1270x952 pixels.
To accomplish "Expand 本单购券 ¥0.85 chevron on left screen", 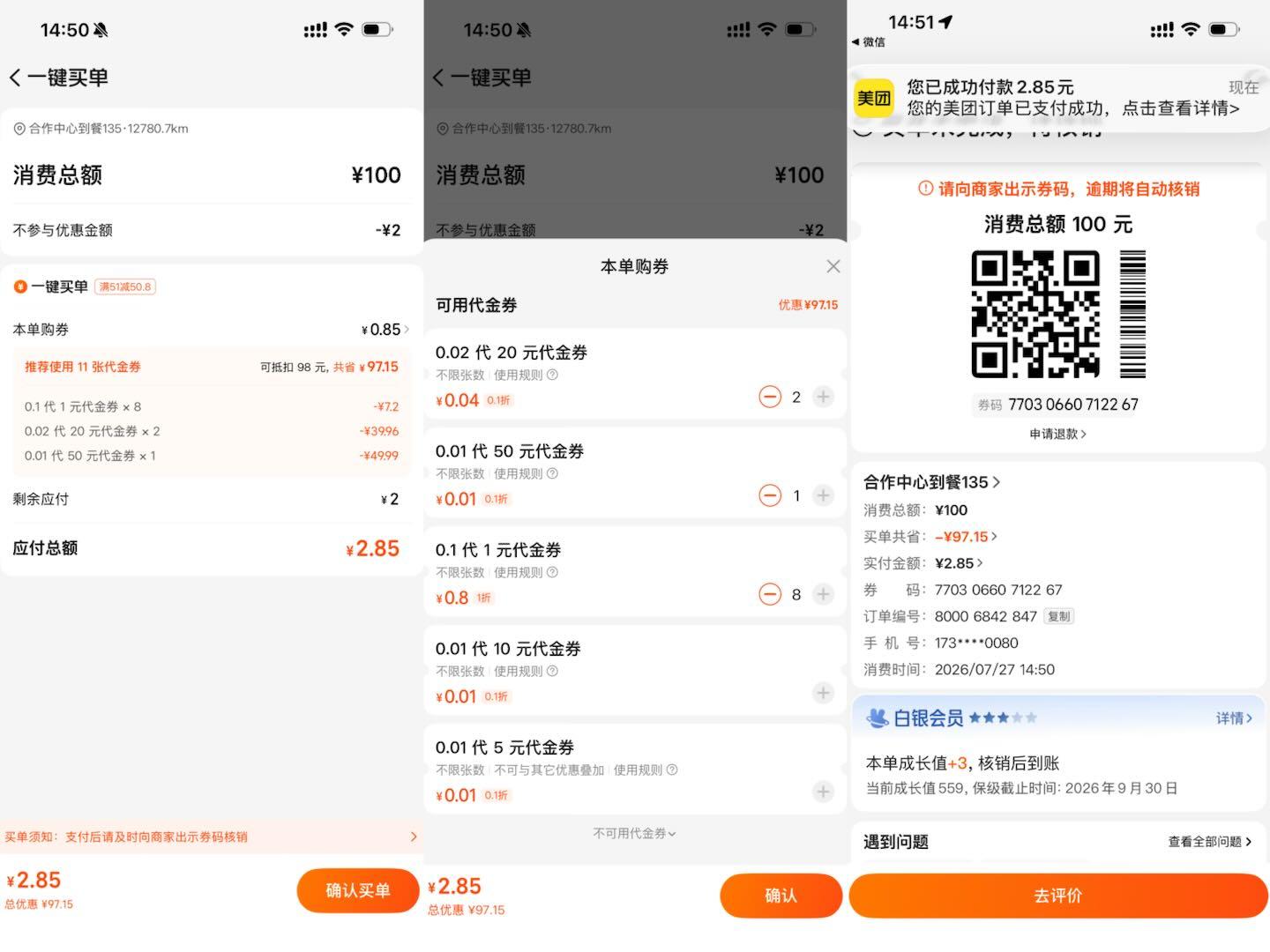I will click(x=407, y=330).
